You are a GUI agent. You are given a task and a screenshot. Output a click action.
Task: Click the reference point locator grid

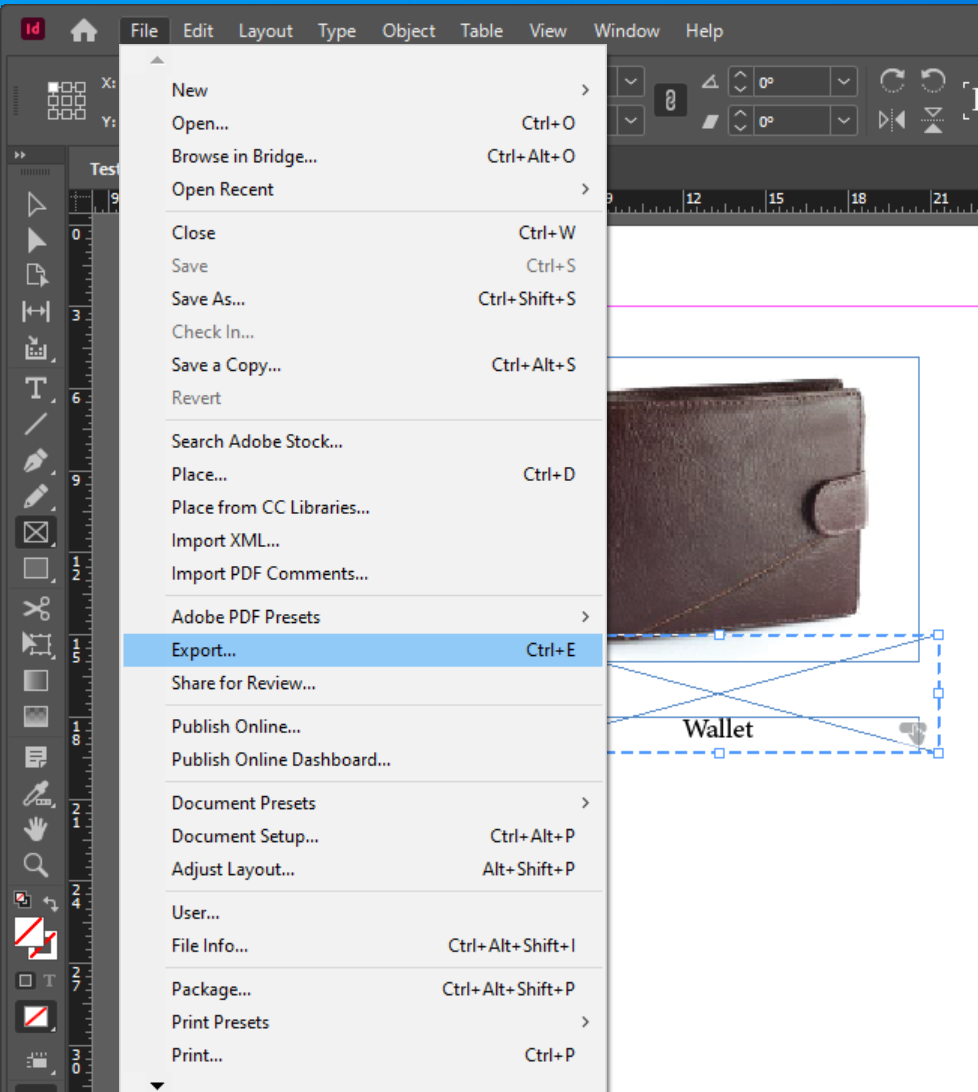(66, 100)
